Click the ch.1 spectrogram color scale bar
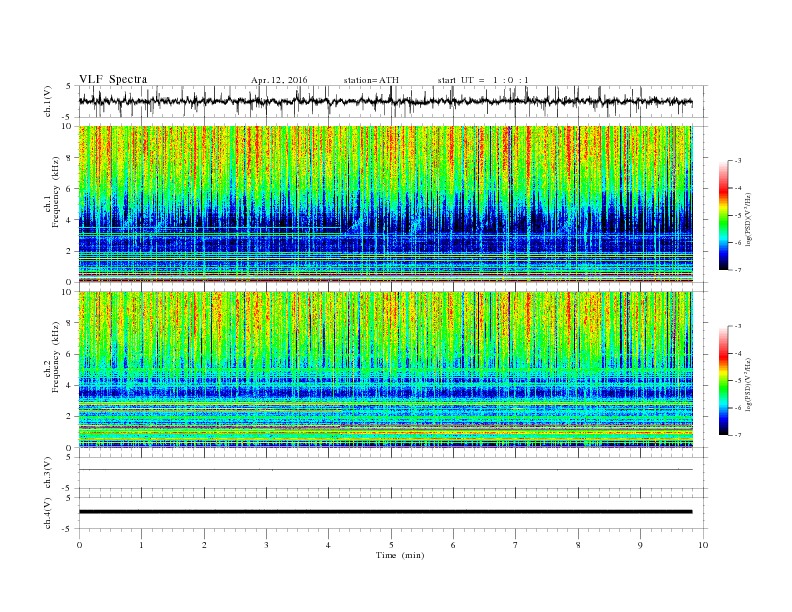792x612 pixels. pos(724,216)
